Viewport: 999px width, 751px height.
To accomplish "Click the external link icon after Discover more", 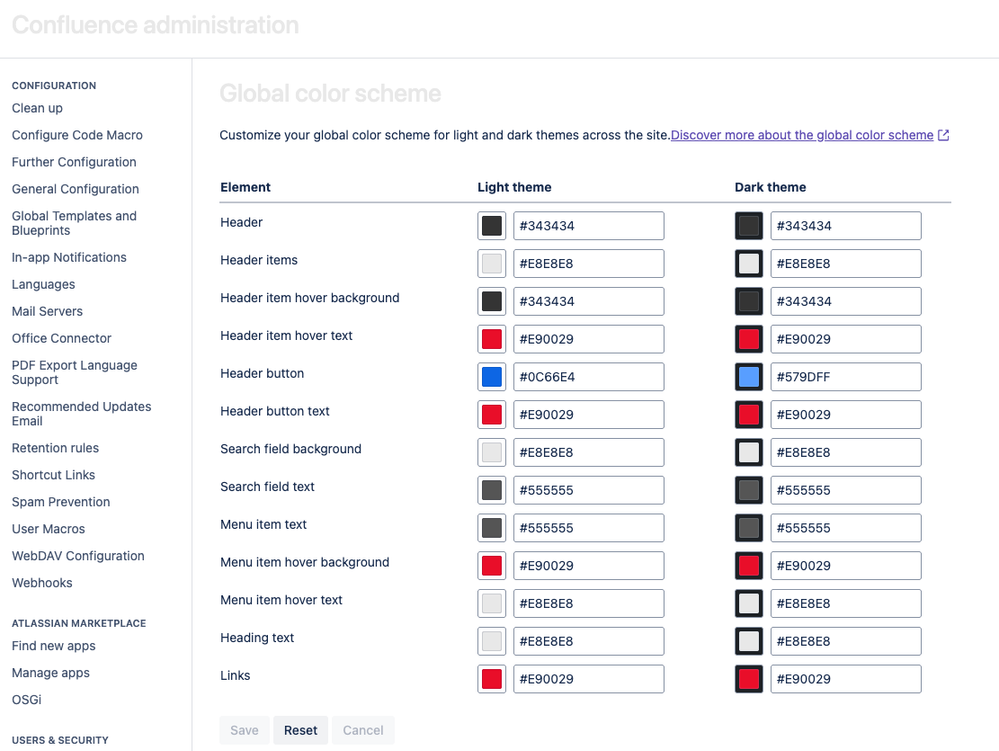I will (944, 135).
